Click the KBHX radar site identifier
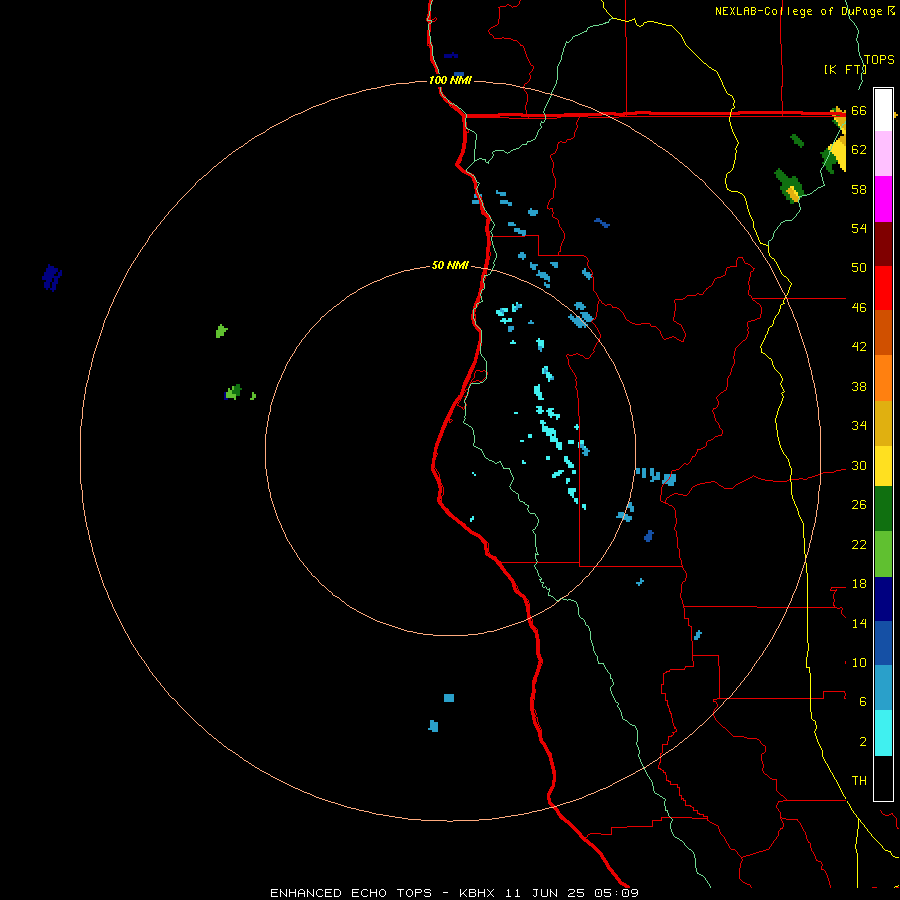The height and width of the screenshot is (900, 900). coord(479,893)
